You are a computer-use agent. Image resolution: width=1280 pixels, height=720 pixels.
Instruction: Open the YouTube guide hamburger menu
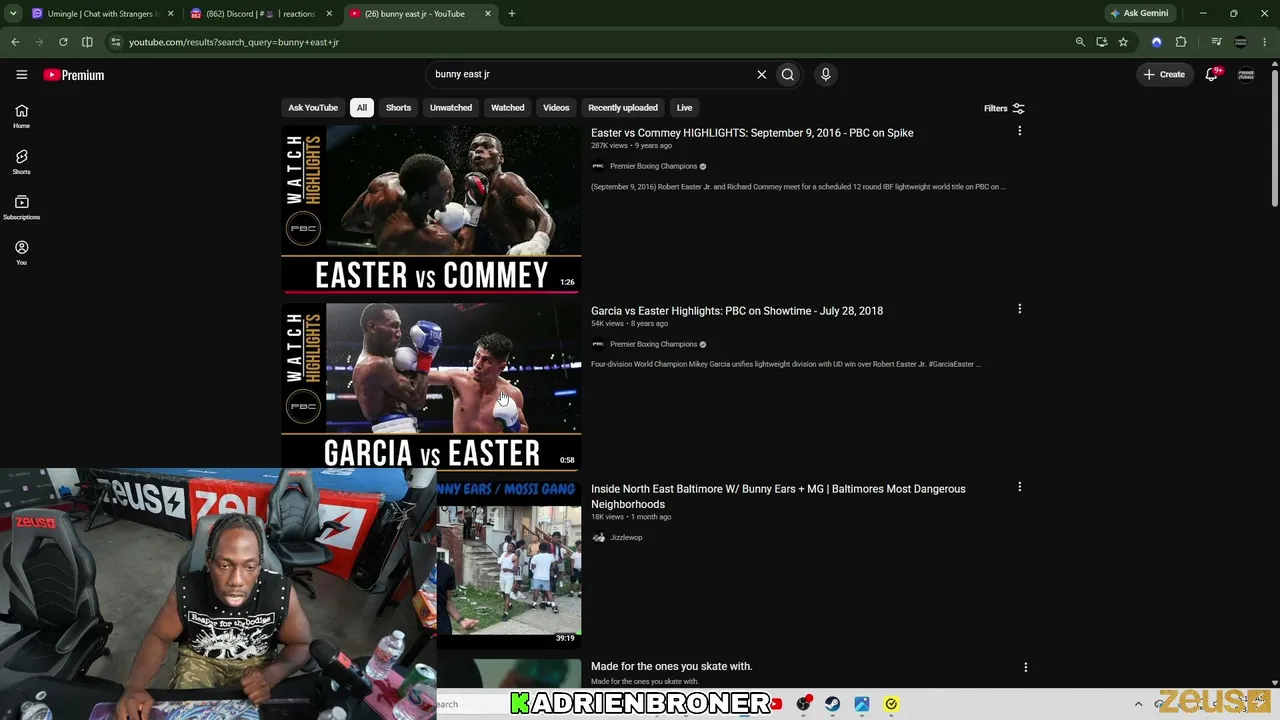coord(21,75)
